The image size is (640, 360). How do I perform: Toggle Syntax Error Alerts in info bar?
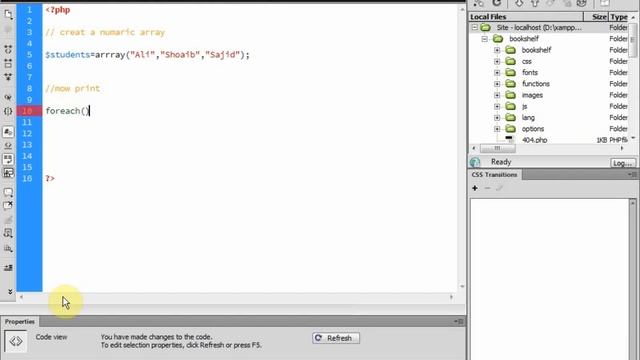8,173
